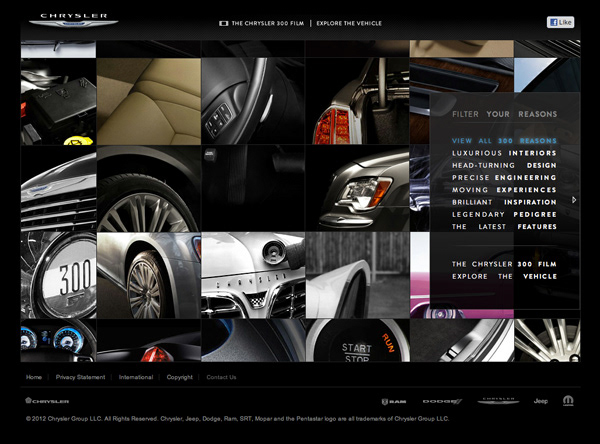Click the Chrysler wing logo in header
Image resolution: width=600 pixels, height=444 pixels.
73,20
